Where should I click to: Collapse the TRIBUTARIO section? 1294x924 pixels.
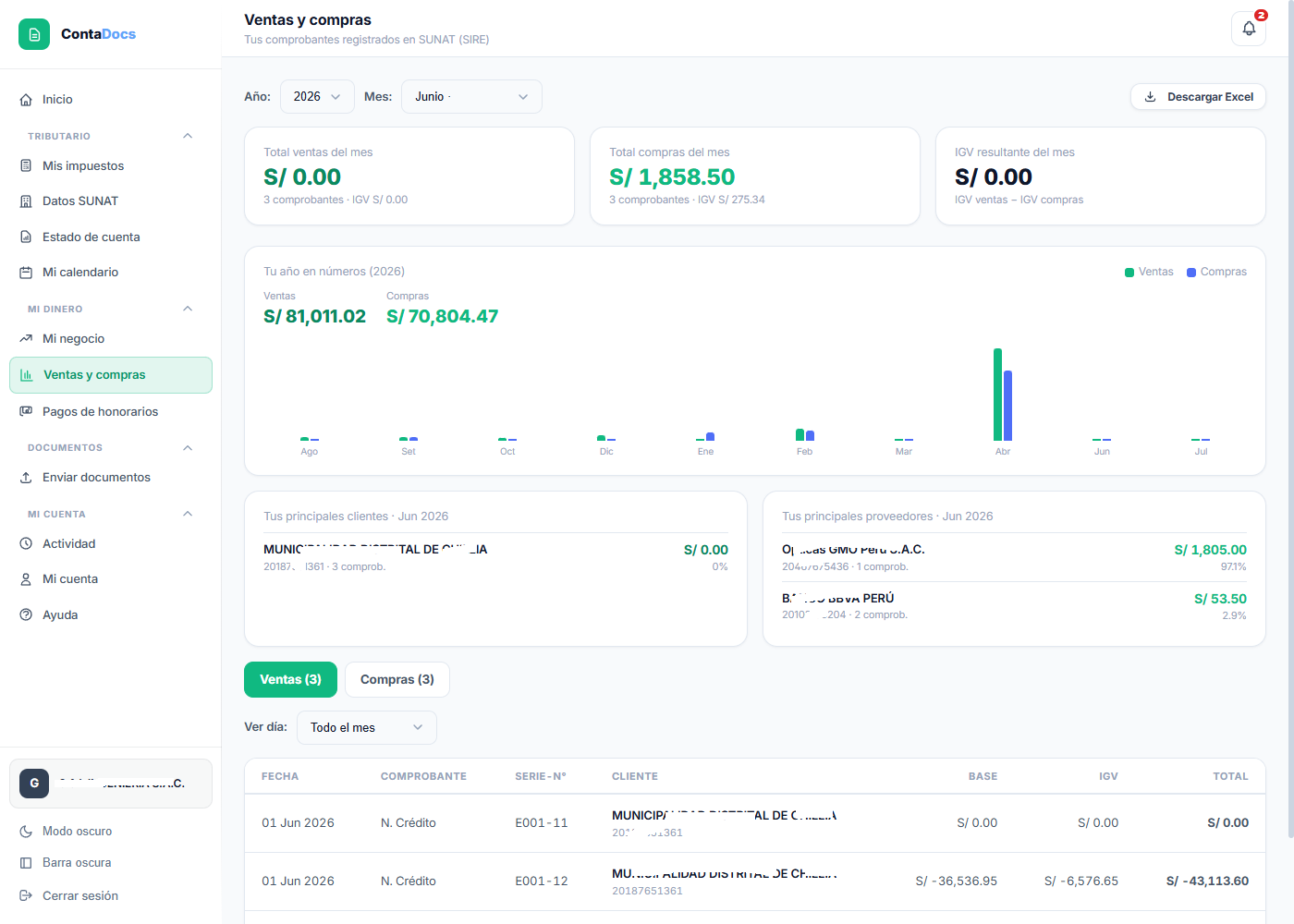[188, 136]
